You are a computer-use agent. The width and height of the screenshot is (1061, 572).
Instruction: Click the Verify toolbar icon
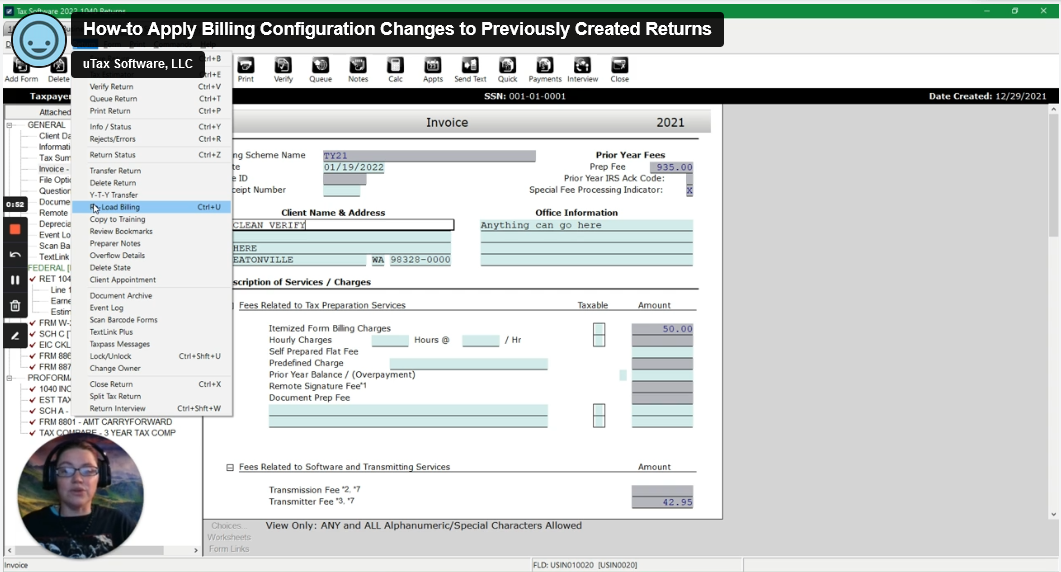283,70
